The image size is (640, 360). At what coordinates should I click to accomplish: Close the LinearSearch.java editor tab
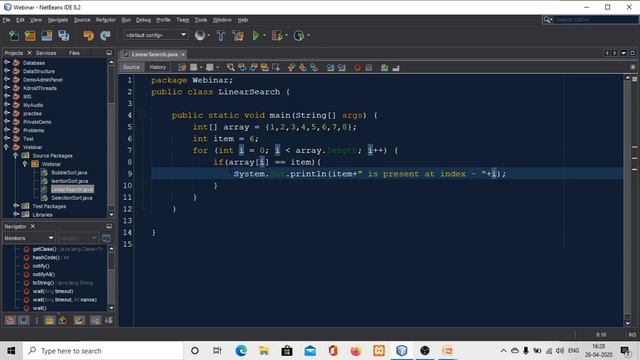click(183, 54)
